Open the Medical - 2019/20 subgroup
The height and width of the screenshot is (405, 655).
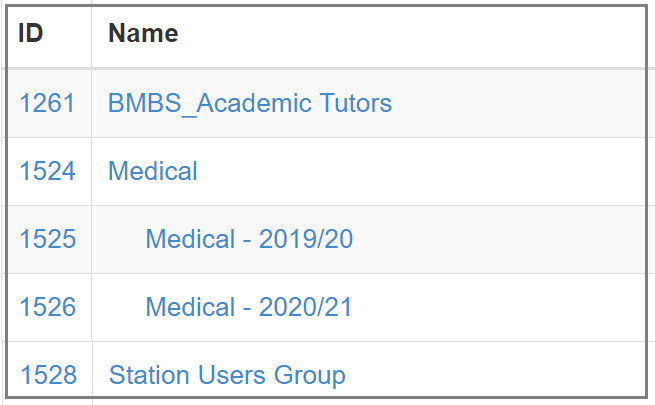pos(249,239)
